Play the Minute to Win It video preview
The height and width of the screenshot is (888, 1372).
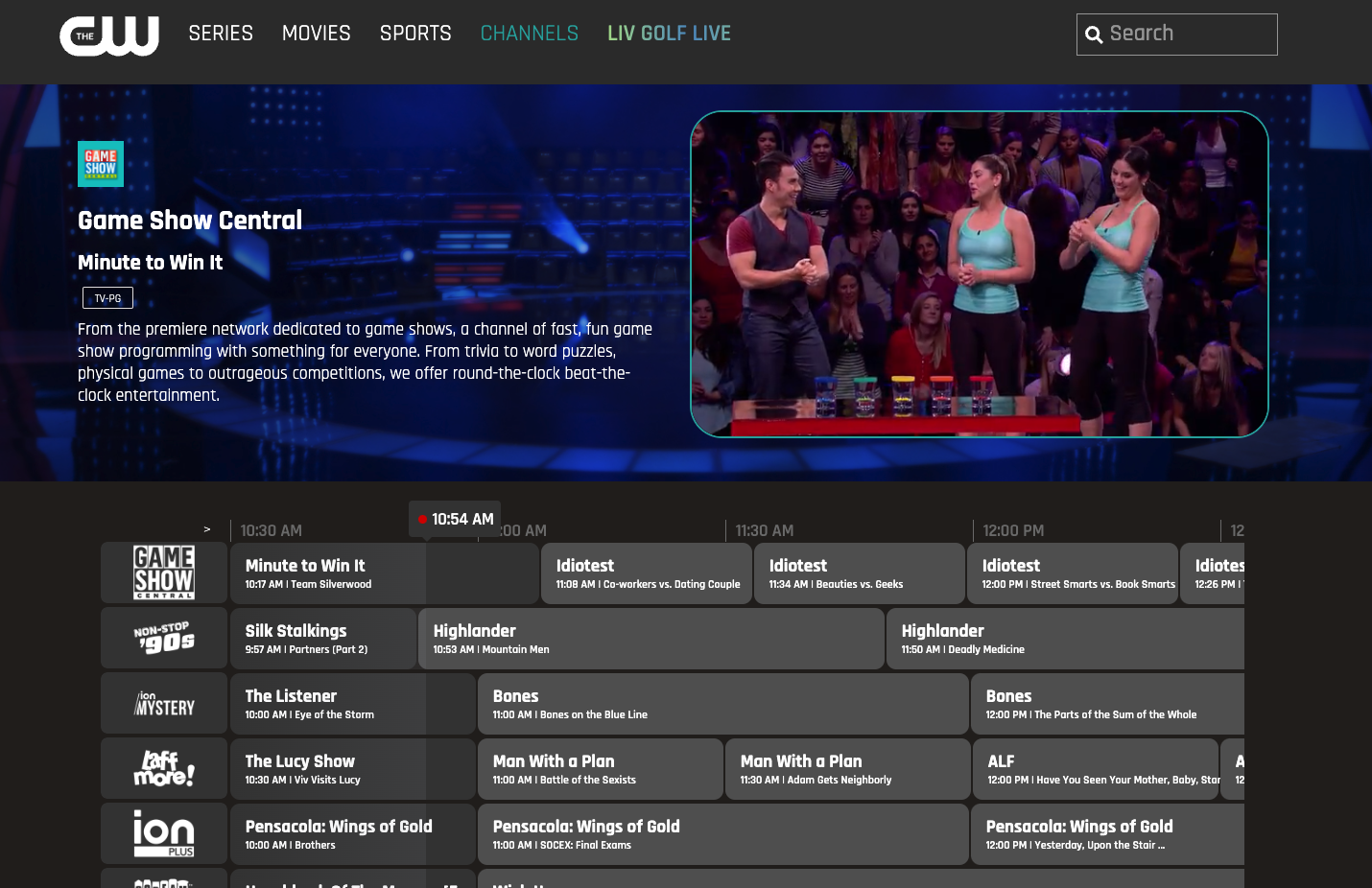(x=980, y=274)
